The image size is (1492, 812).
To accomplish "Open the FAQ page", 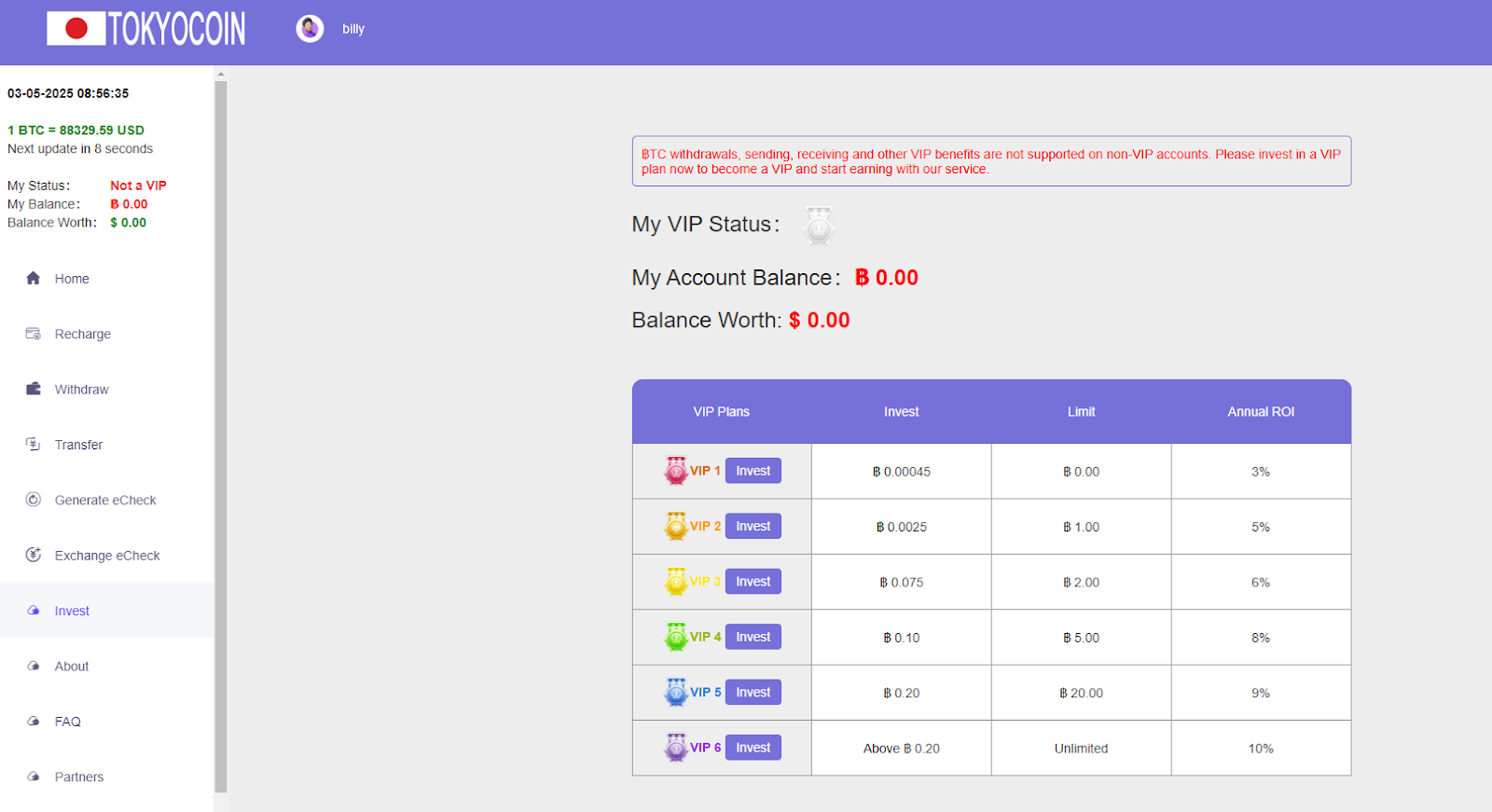I will [106, 722].
